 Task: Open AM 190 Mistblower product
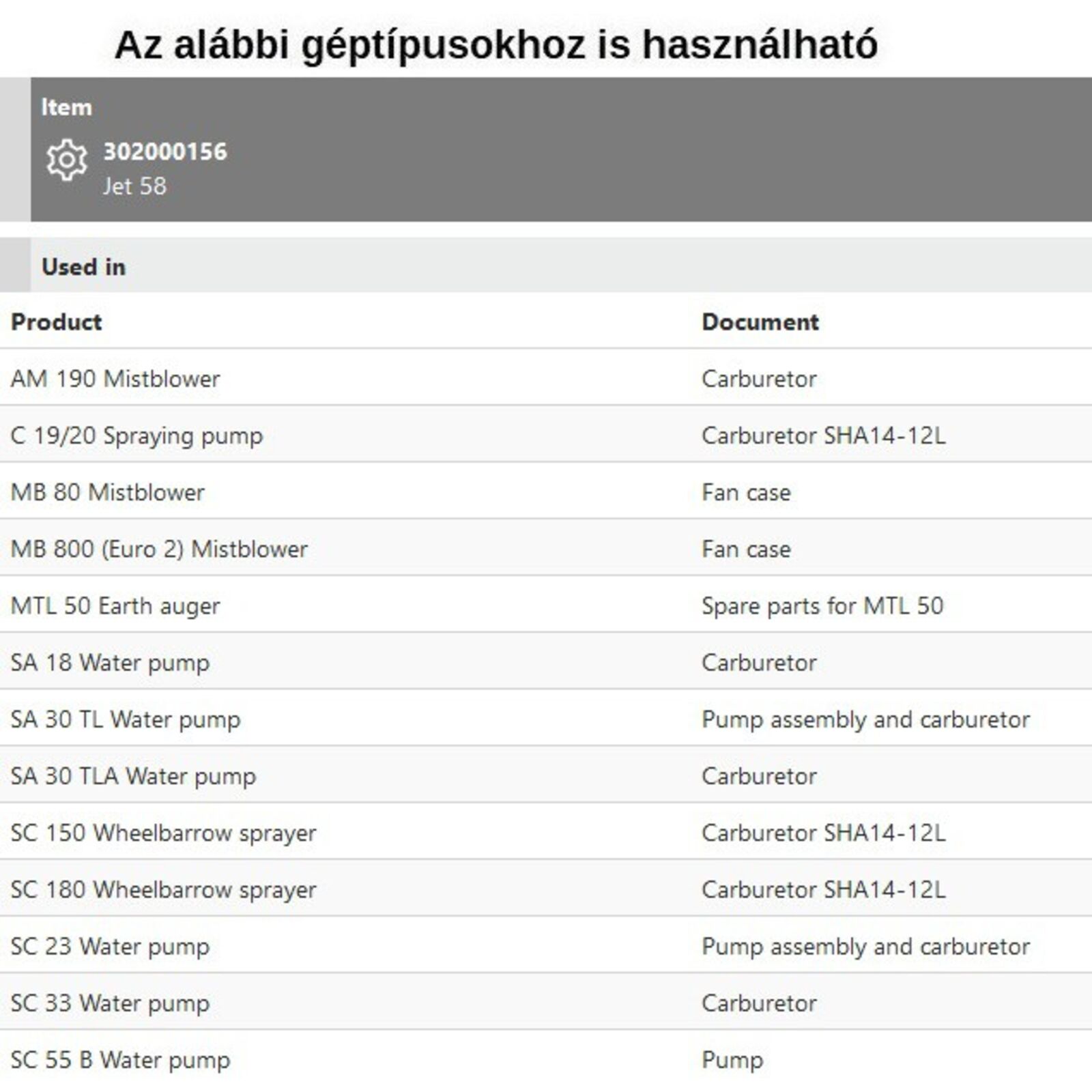coord(115,379)
